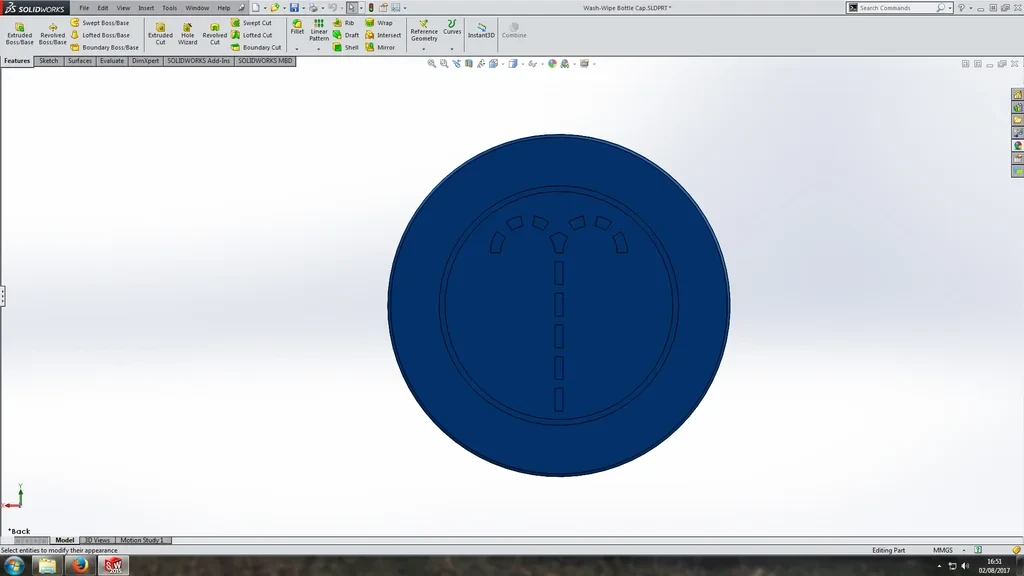
Task: Switch to the DimXpert tab
Action: (x=145, y=61)
